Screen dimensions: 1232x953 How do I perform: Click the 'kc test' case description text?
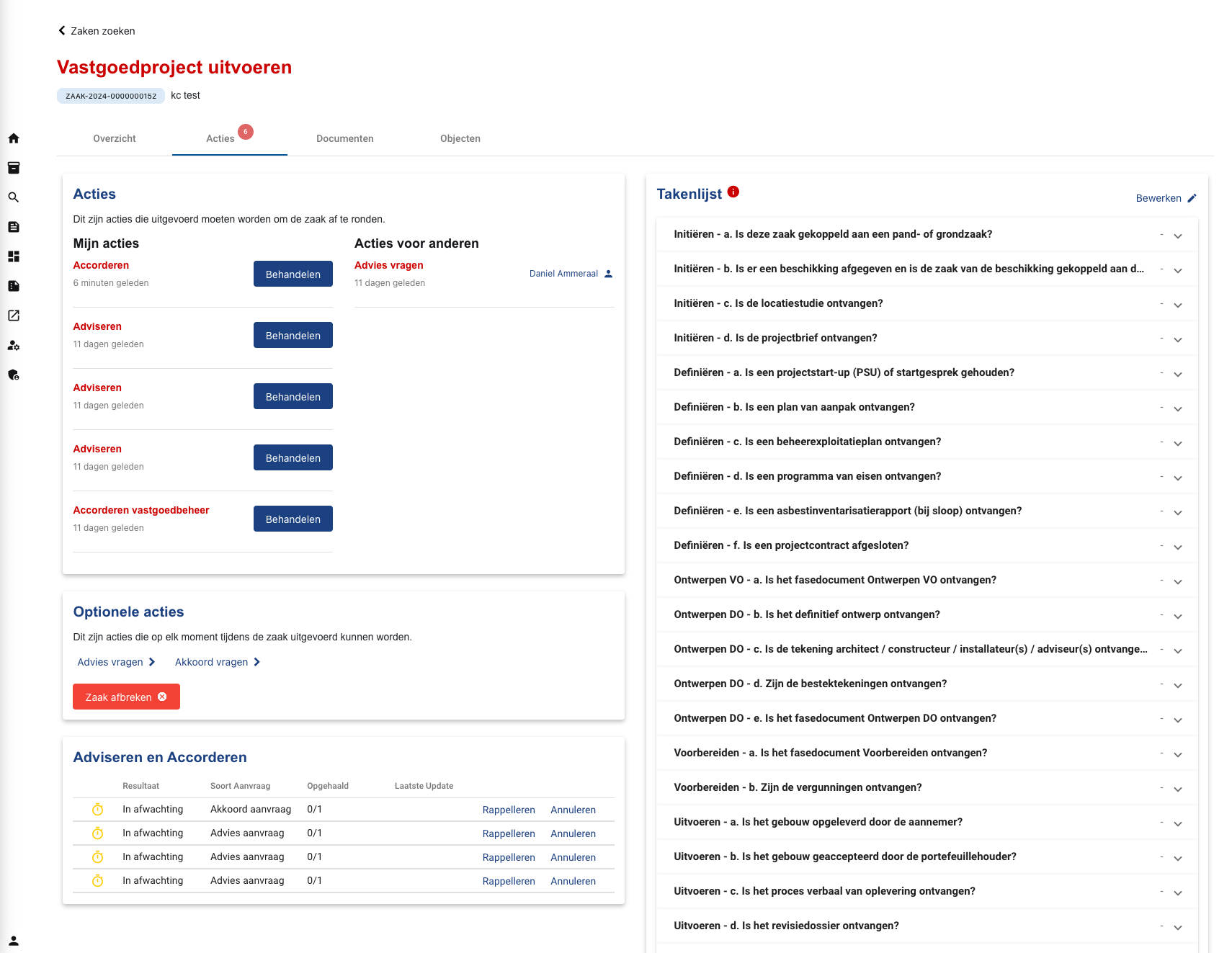(x=185, y=95)
